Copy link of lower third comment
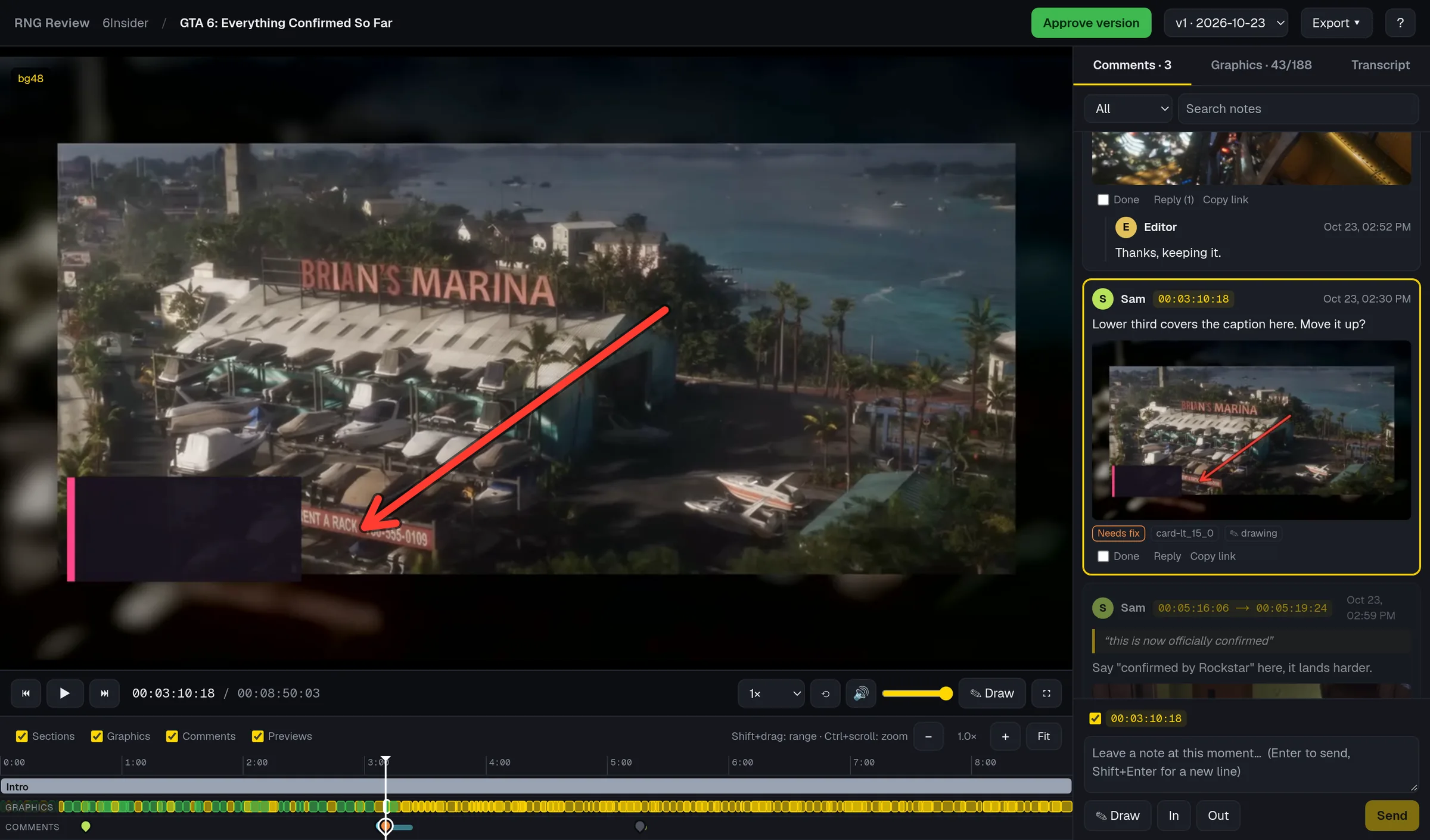The width and height of the screenshot is (1430, 840). pos(1213,556)
